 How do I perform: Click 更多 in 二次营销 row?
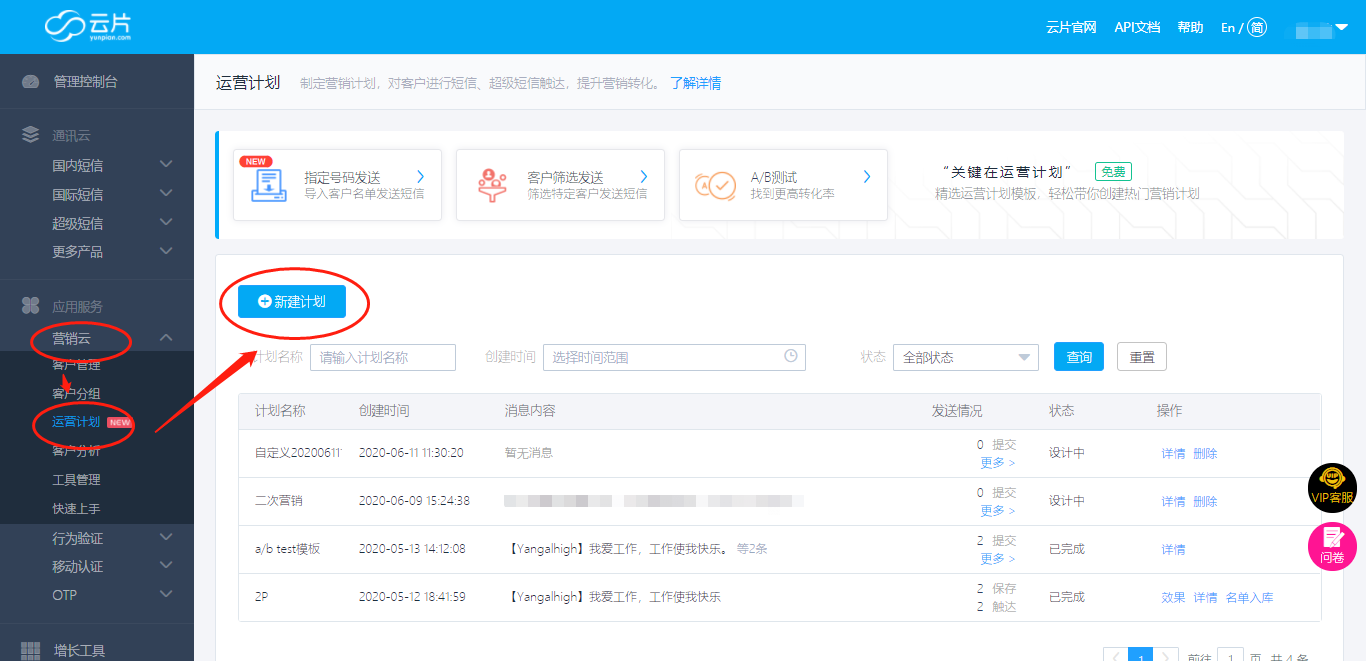(998, 511)
